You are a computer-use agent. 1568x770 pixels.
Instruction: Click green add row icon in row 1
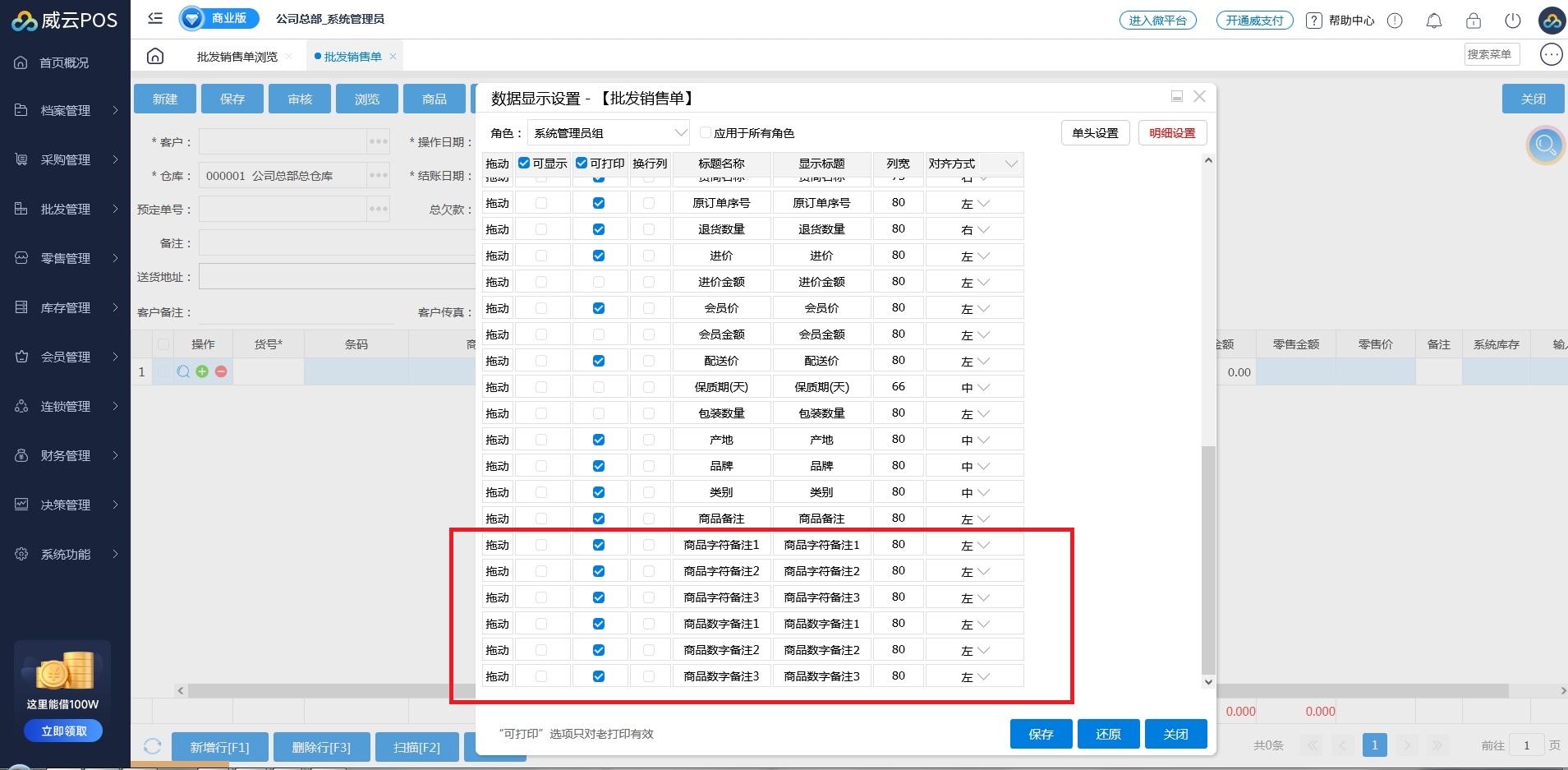click(202, 371)
